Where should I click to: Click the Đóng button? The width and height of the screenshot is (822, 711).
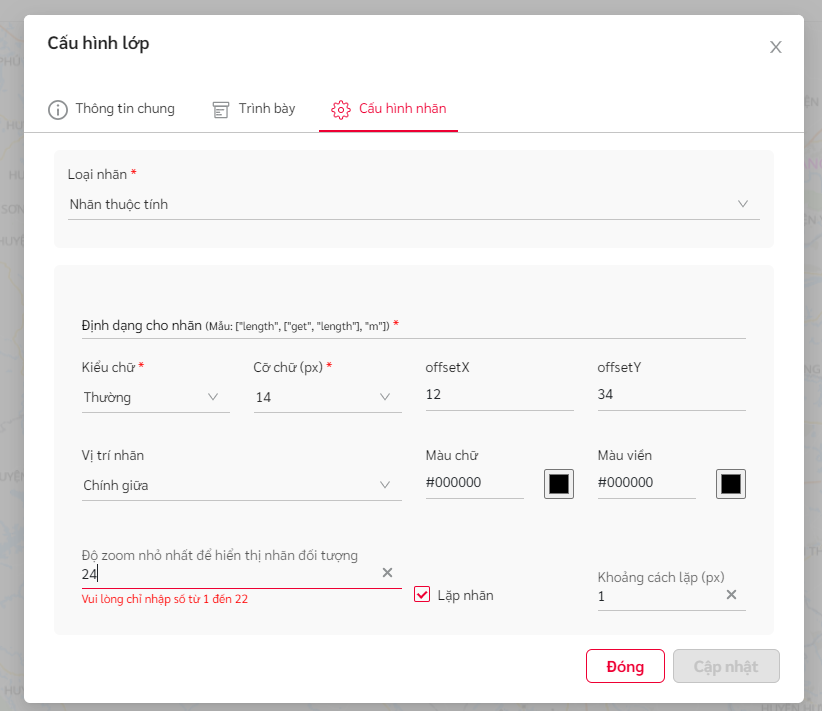coord(625,666)
